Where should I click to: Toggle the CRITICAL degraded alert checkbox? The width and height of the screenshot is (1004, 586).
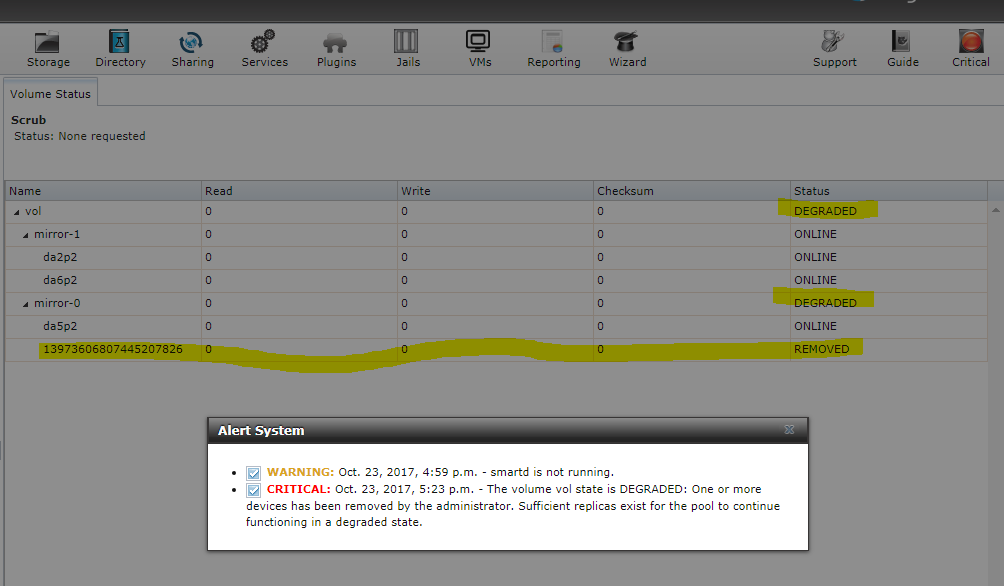pyautogui.click(x=254, y=491)
